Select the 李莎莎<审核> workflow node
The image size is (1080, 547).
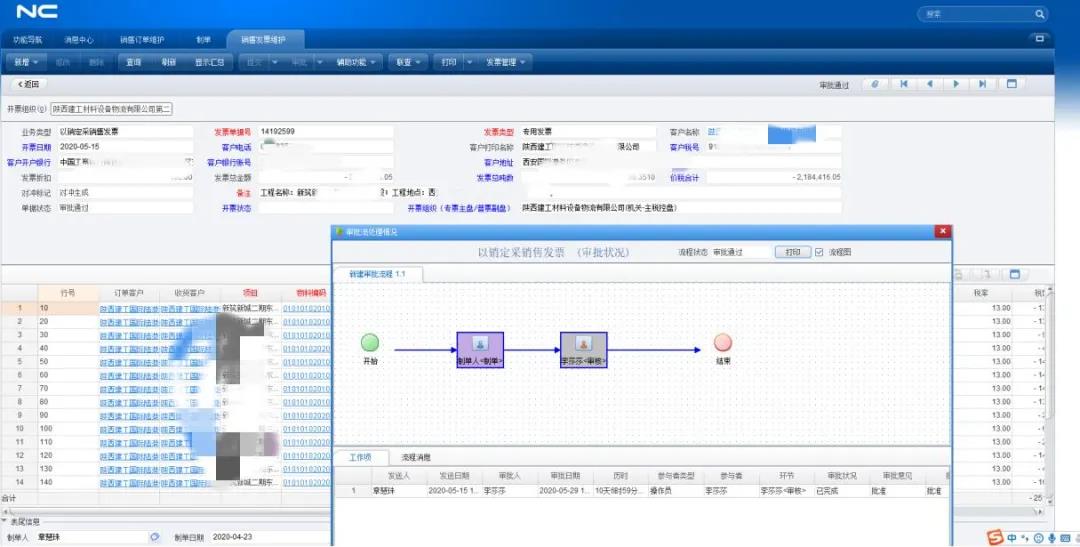click(583, 350)
